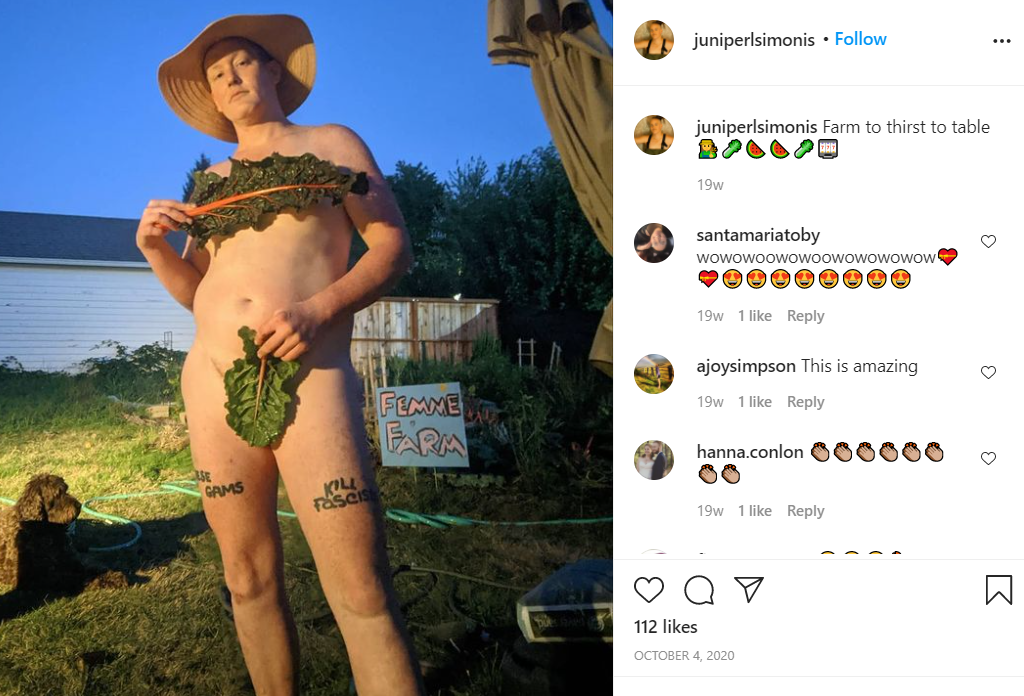Click juniperlsimonis avatar in the post header
This screenshot has height=696, width=1024.
pos(653,40)
